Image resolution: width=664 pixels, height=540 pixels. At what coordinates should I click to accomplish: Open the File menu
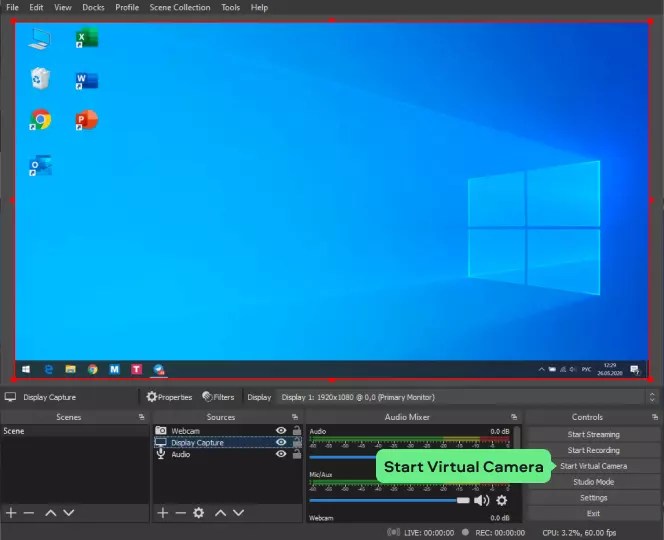[12, 7]
